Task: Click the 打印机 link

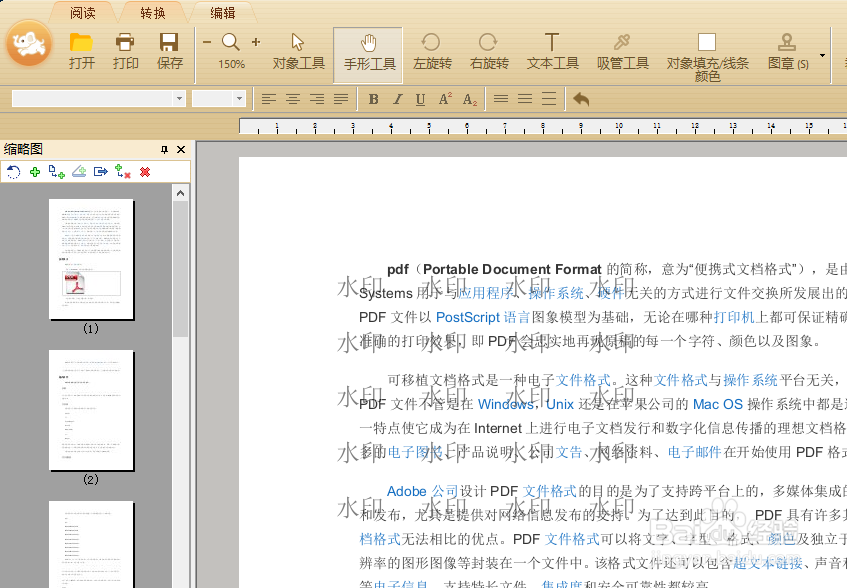Action: tap(734, 317)
